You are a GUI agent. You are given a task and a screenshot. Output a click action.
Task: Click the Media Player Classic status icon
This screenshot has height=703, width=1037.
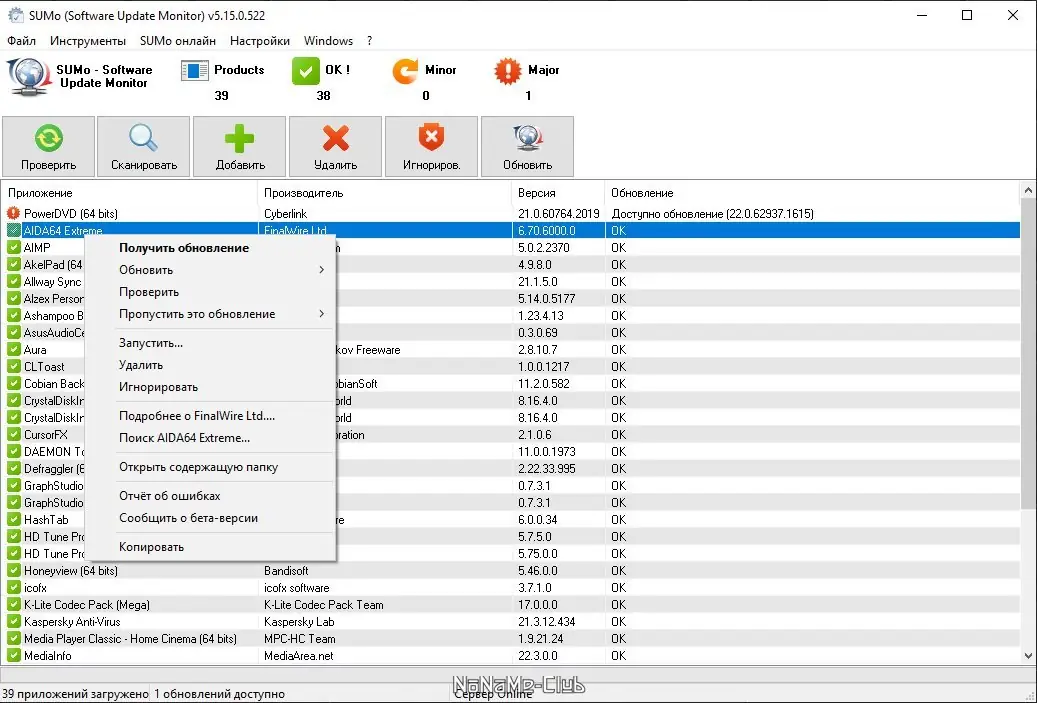point(13,638)
